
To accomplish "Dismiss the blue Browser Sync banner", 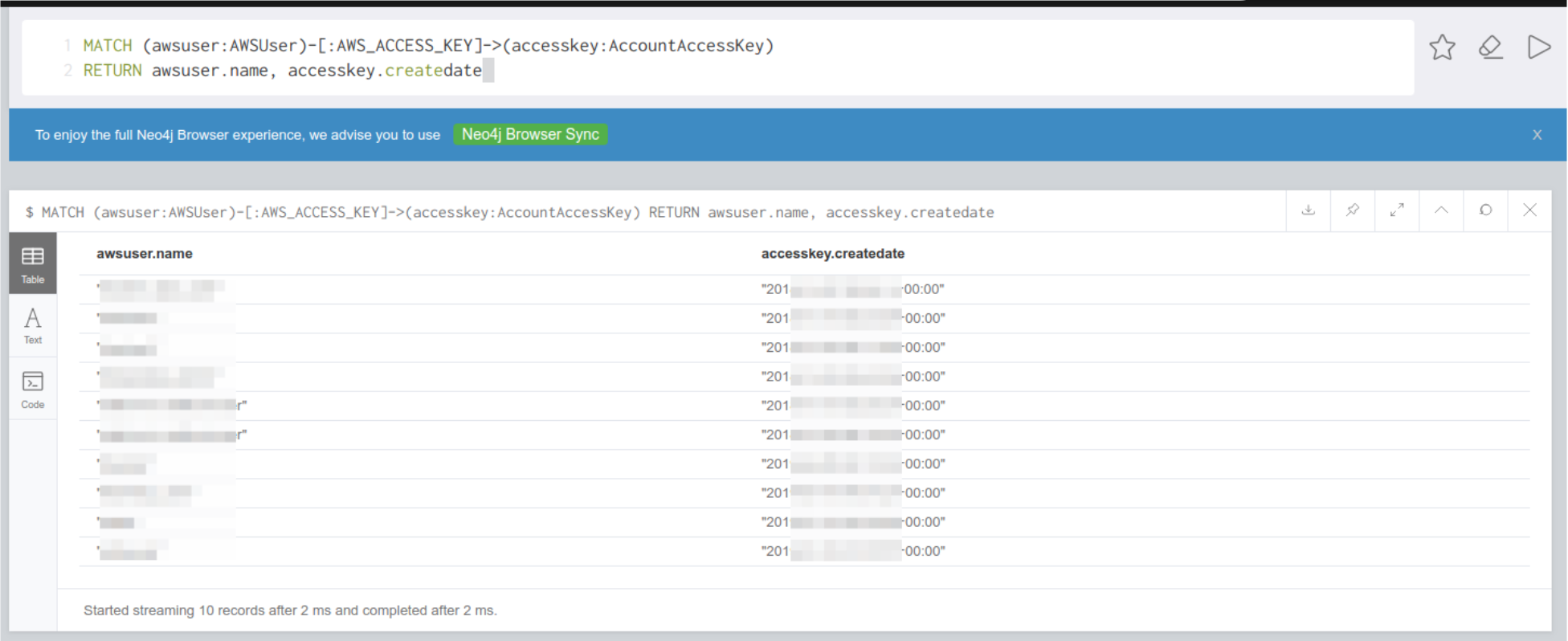I will coord(1537,135).
